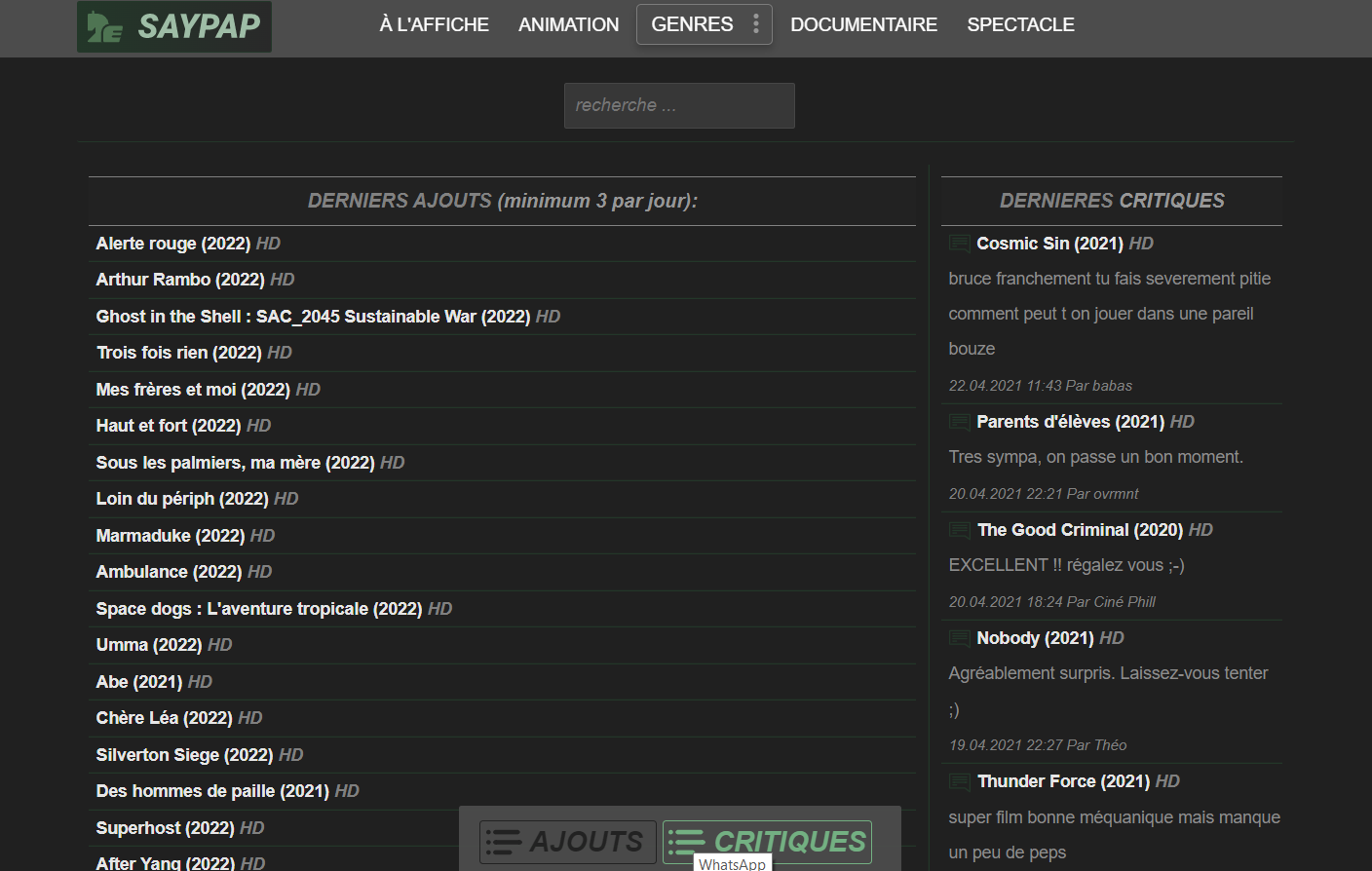The width and height of the screenshot is (1372, 871).
Task: Click the comment icon beside Cosmic Sin
Action: click(960, 244)
